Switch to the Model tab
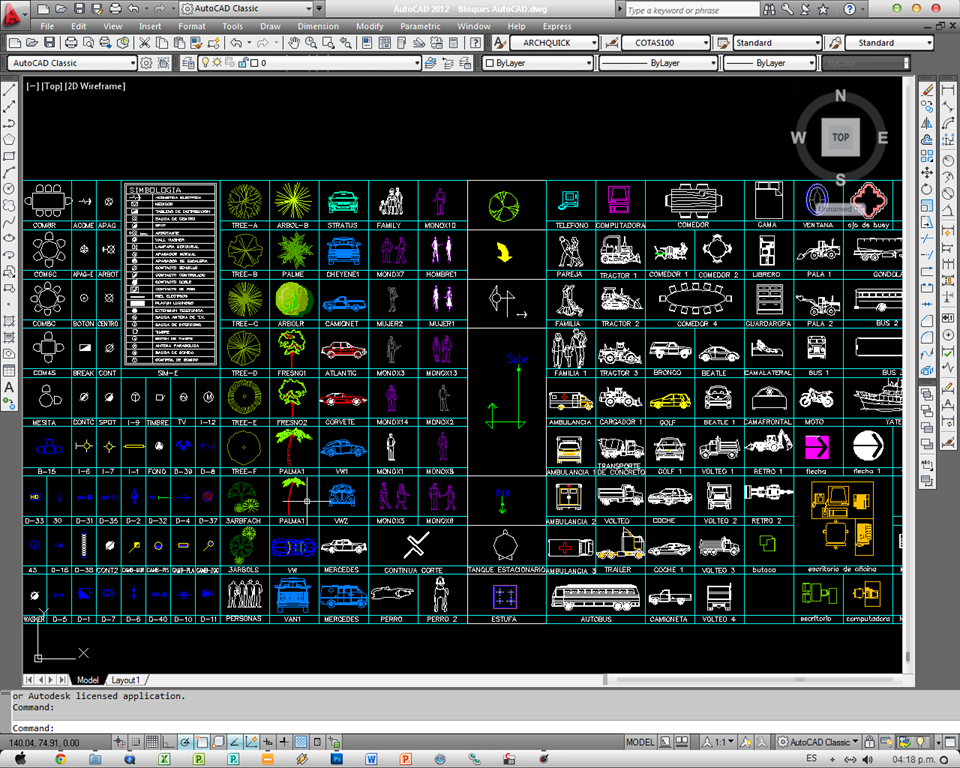Screen dimensions: 960x768 coord(88,680)
